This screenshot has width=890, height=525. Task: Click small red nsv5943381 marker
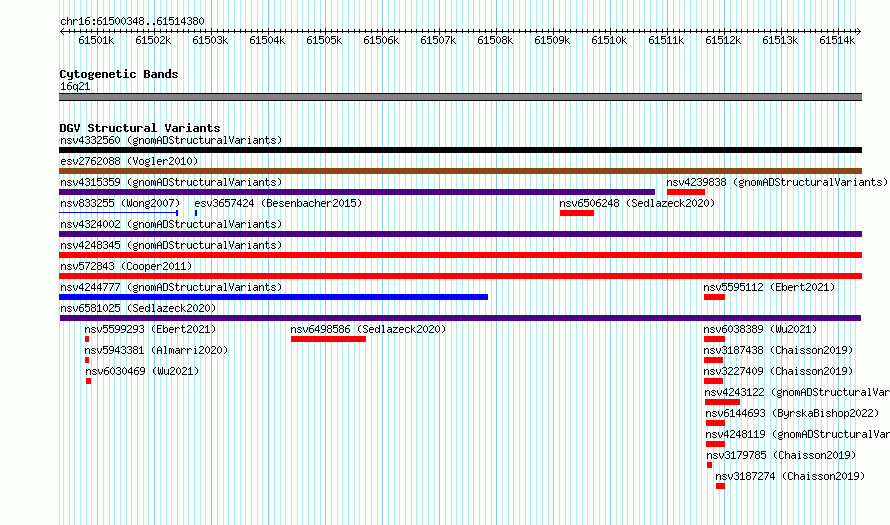point(87,360)
